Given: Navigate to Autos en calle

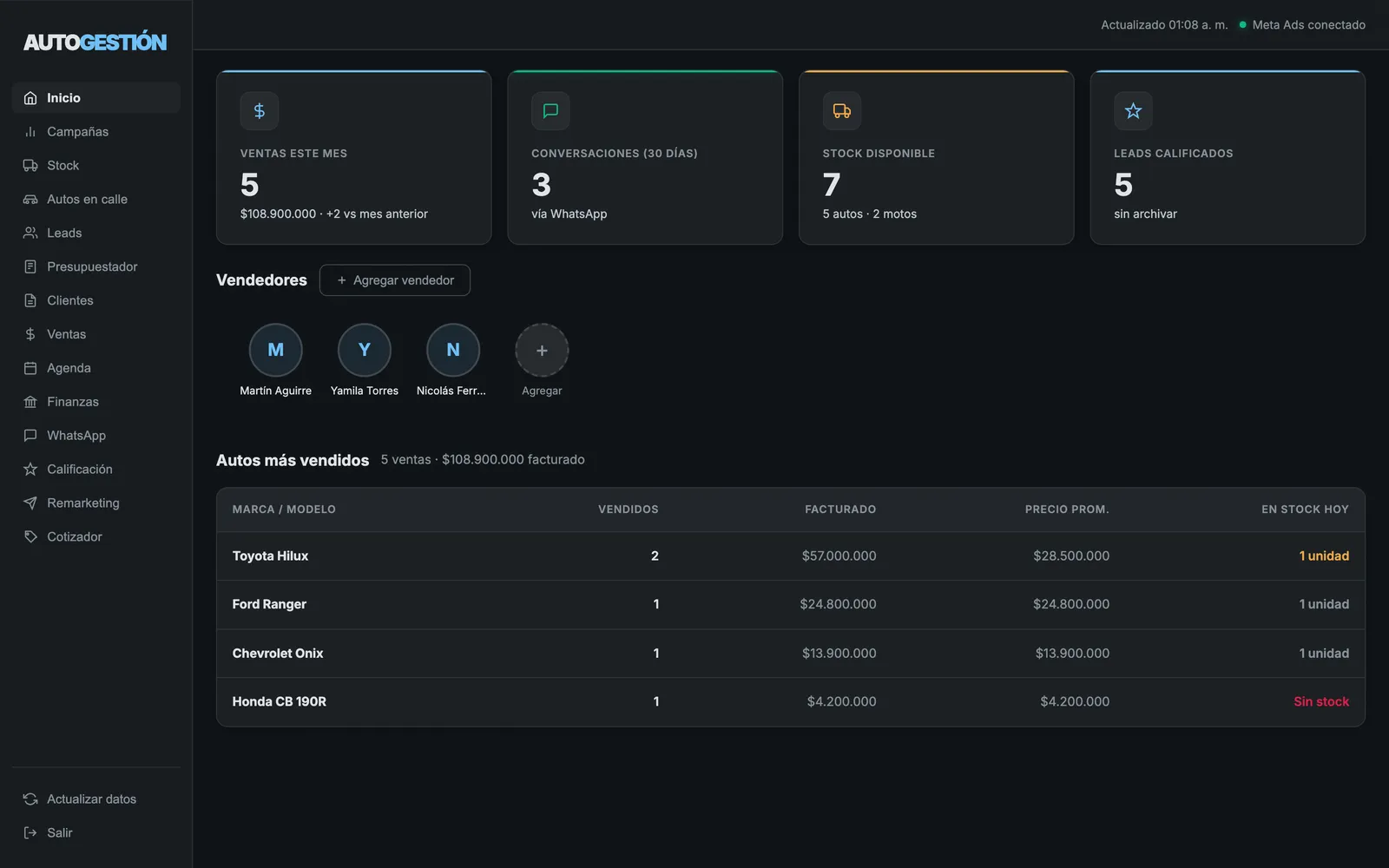Looking at the screenshot, I should click(x=96, y=200).
